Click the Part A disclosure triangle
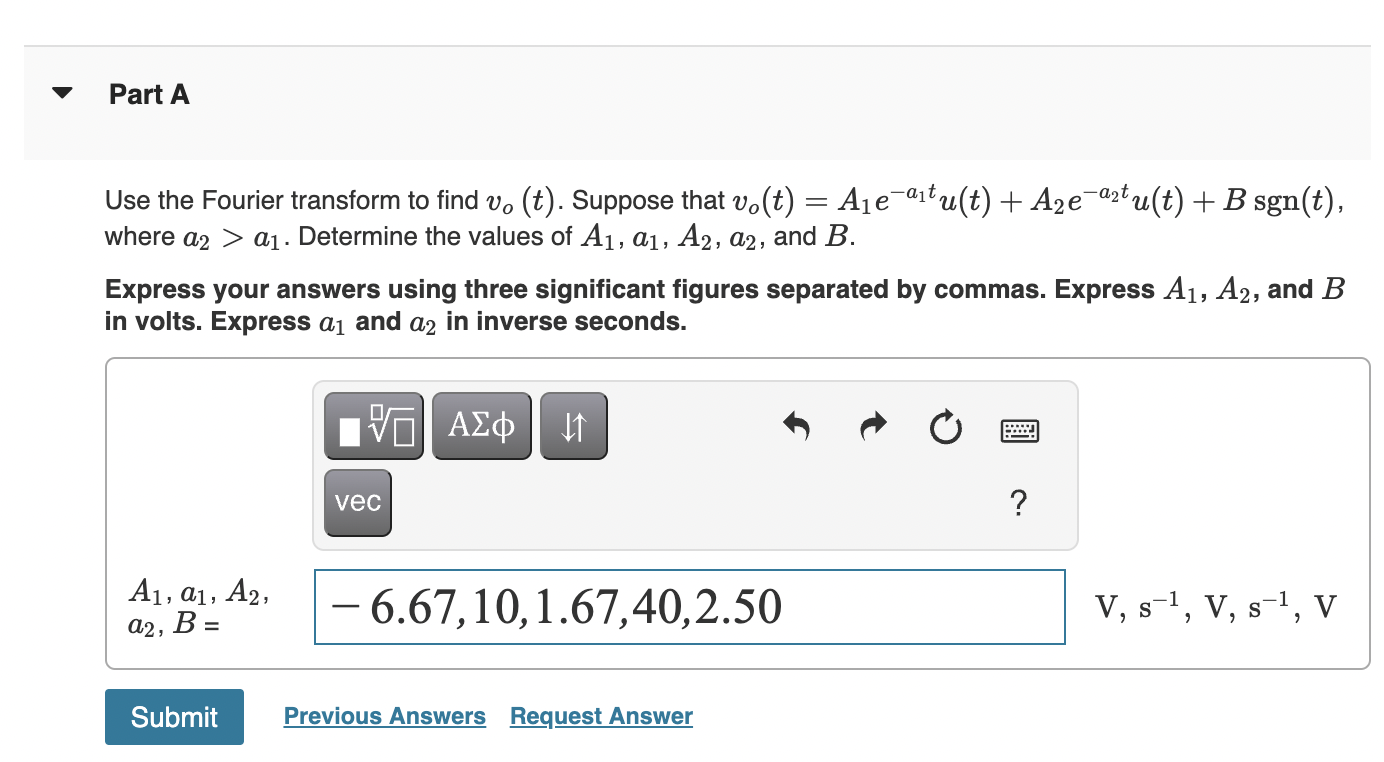Screen dimensions: 1384x762 [61, 92]
